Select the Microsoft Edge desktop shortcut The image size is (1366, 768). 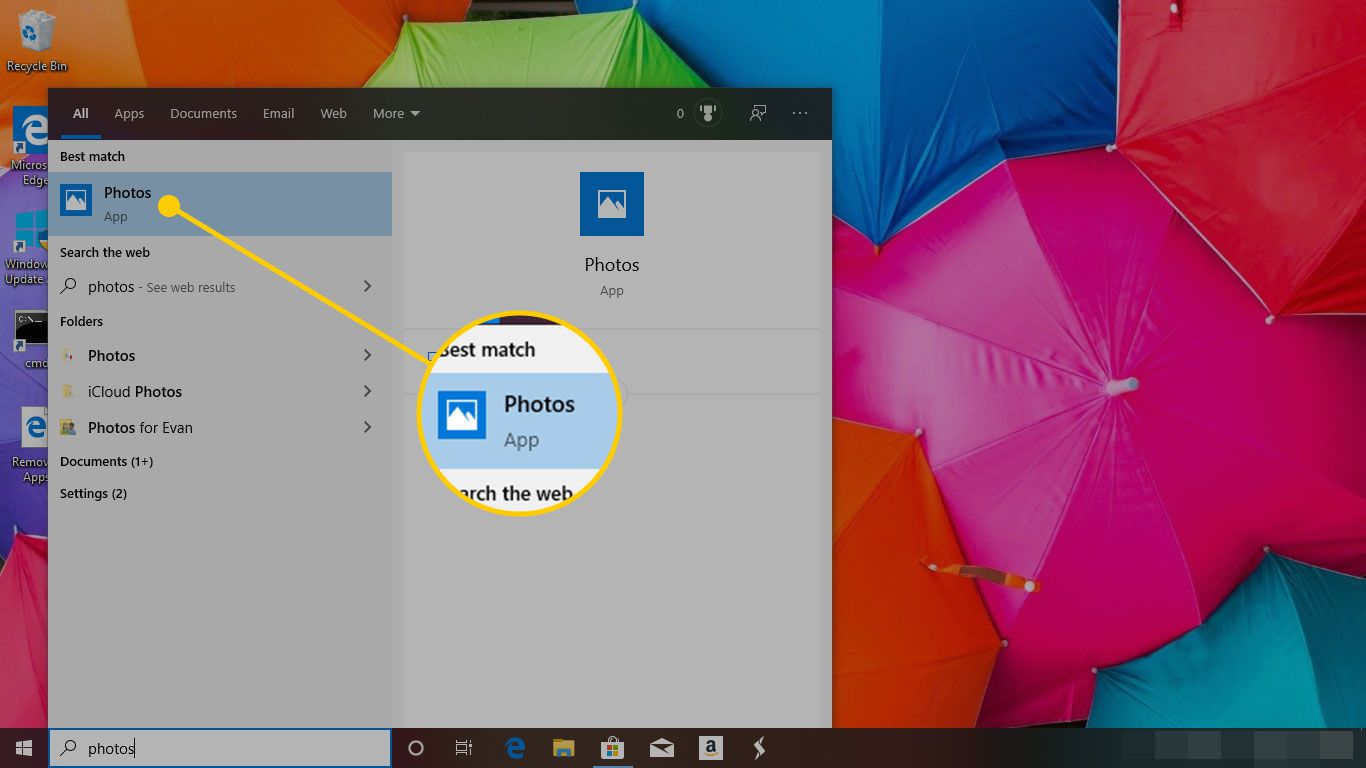(x=30, y=148)
